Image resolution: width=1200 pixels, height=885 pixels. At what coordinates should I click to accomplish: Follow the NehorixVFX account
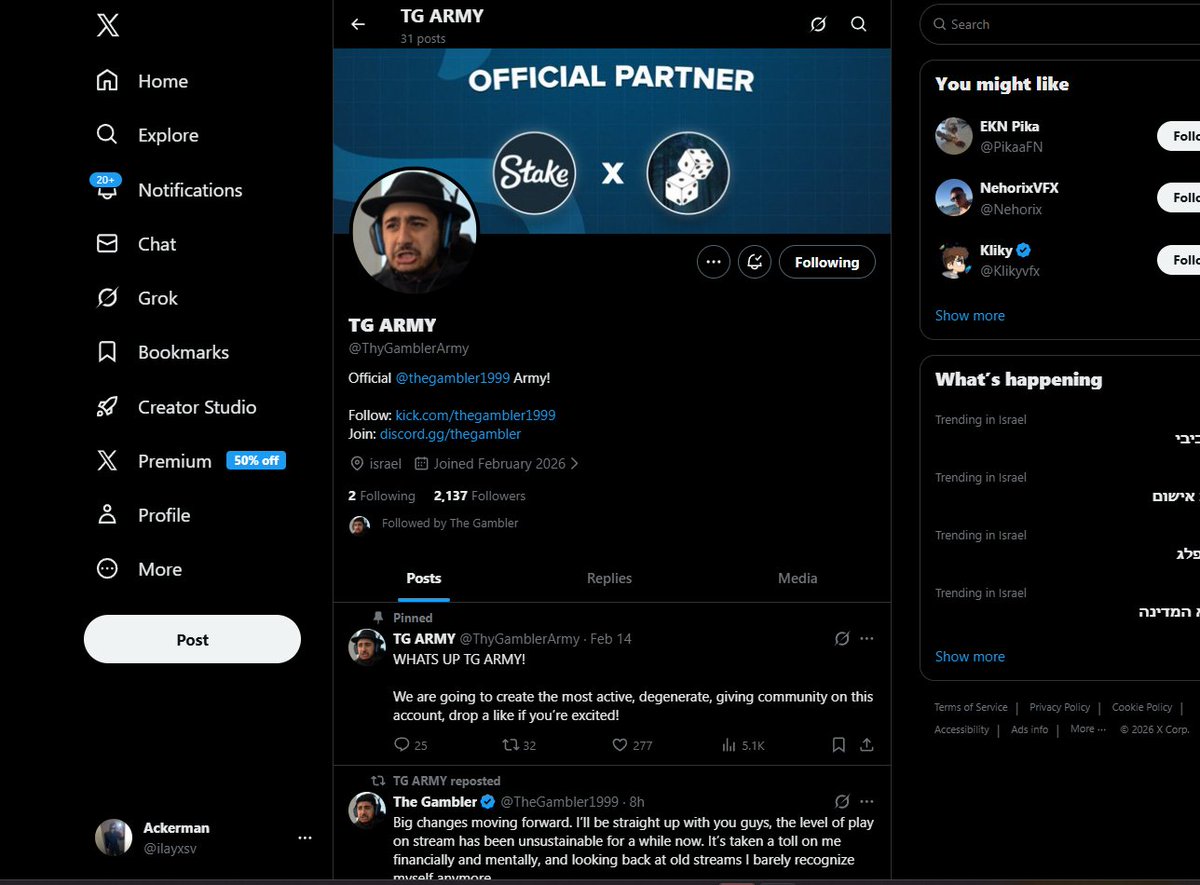coord(1180,198)
